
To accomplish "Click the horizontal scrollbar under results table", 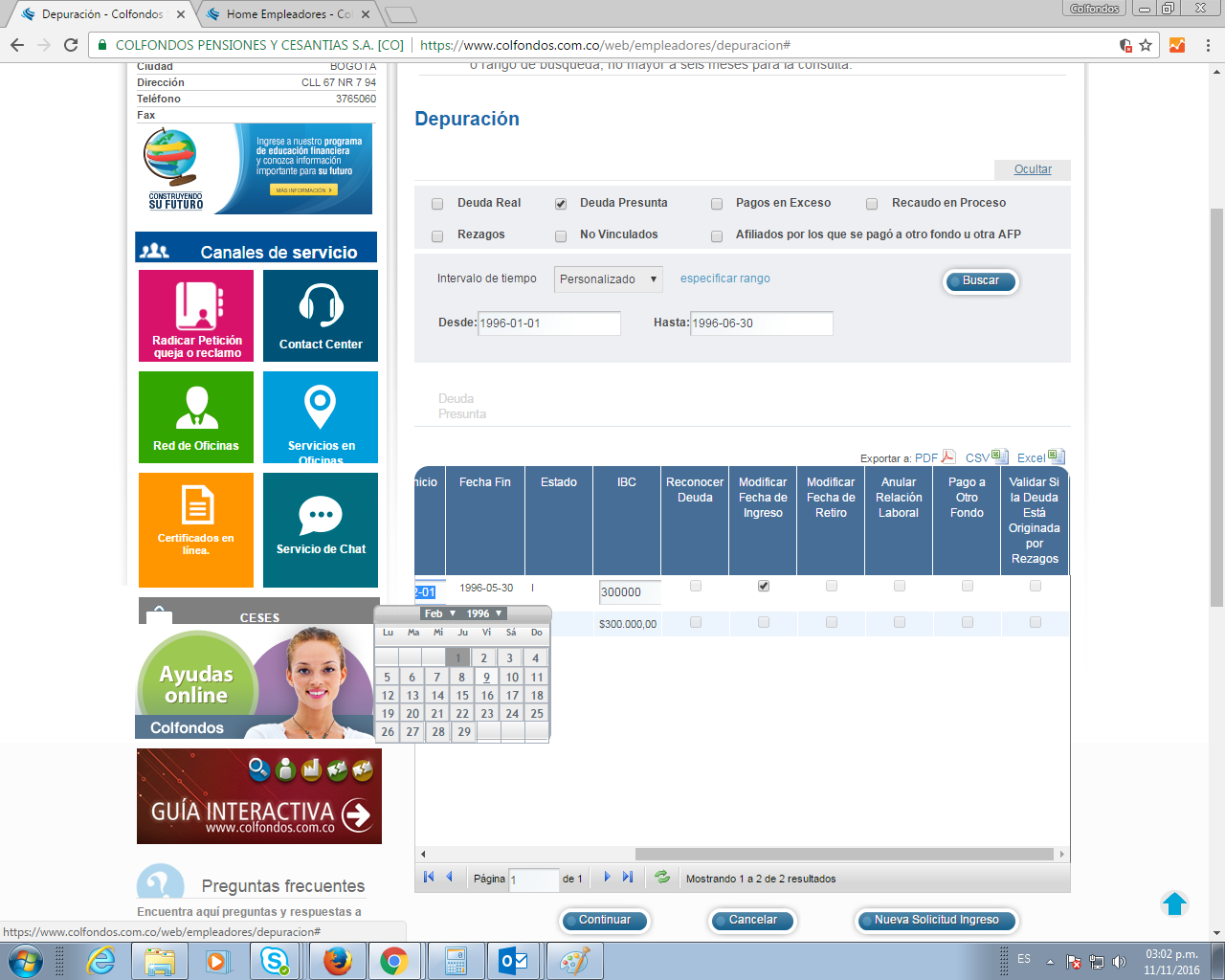I will (845, 854).
